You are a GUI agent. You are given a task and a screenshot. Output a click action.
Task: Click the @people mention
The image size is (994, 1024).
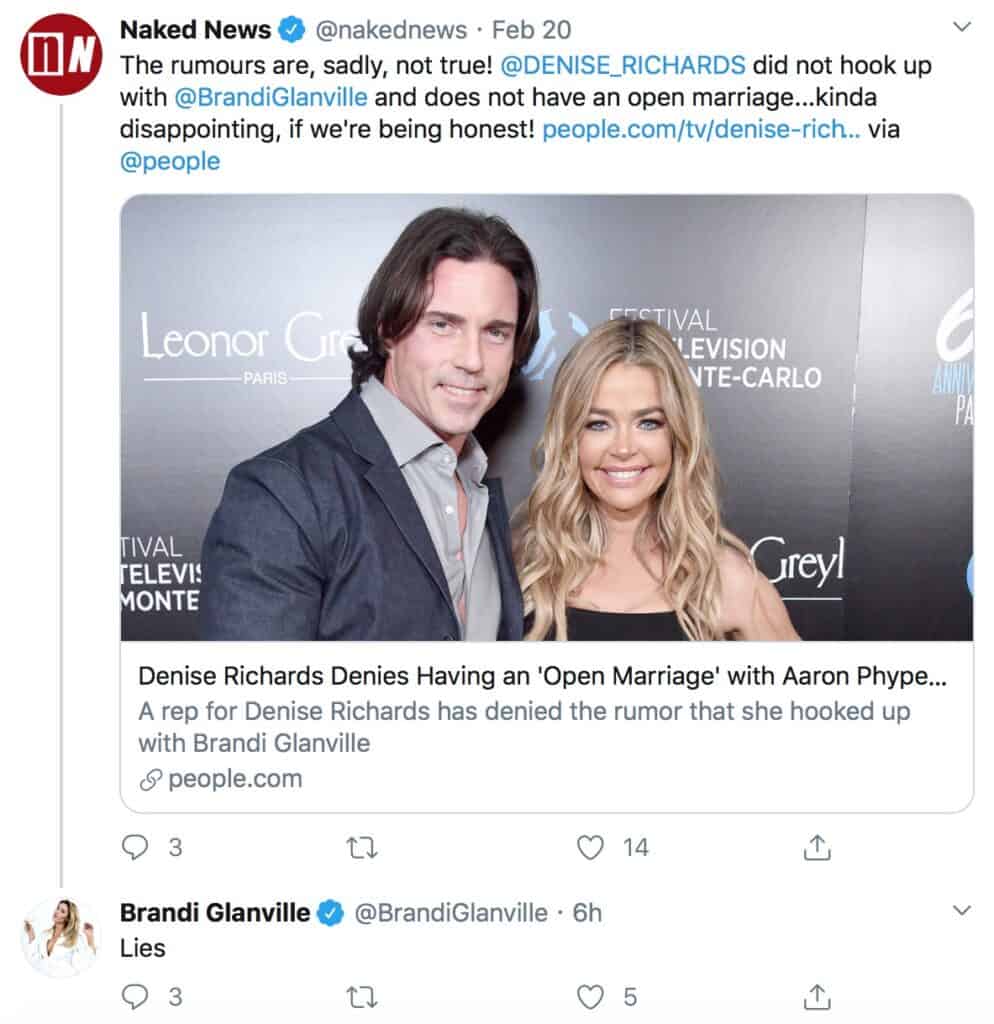click(172, 160)
